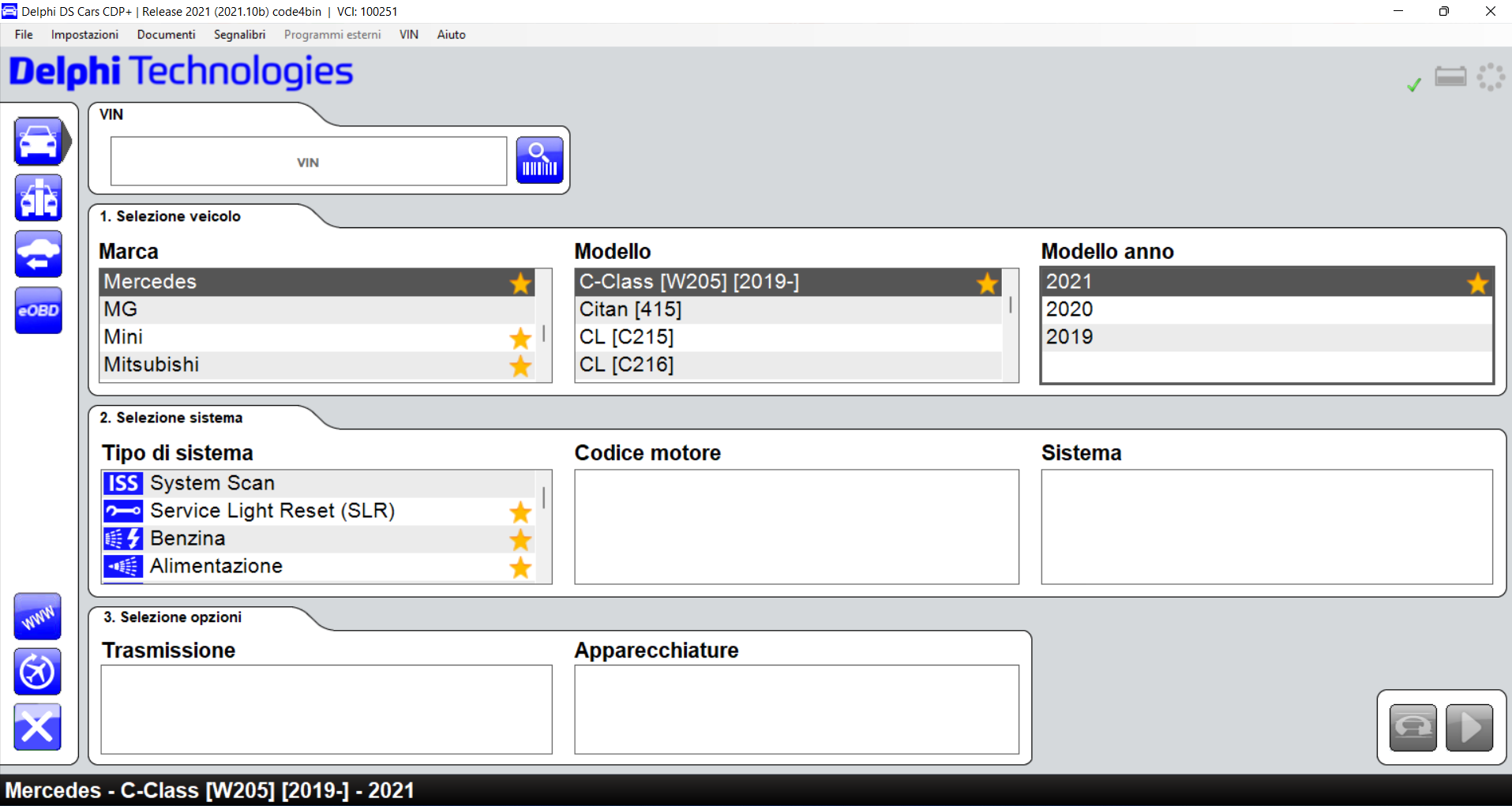Select MG in the Marca list
Screen dimensions: 1512x806
point(317,309)
